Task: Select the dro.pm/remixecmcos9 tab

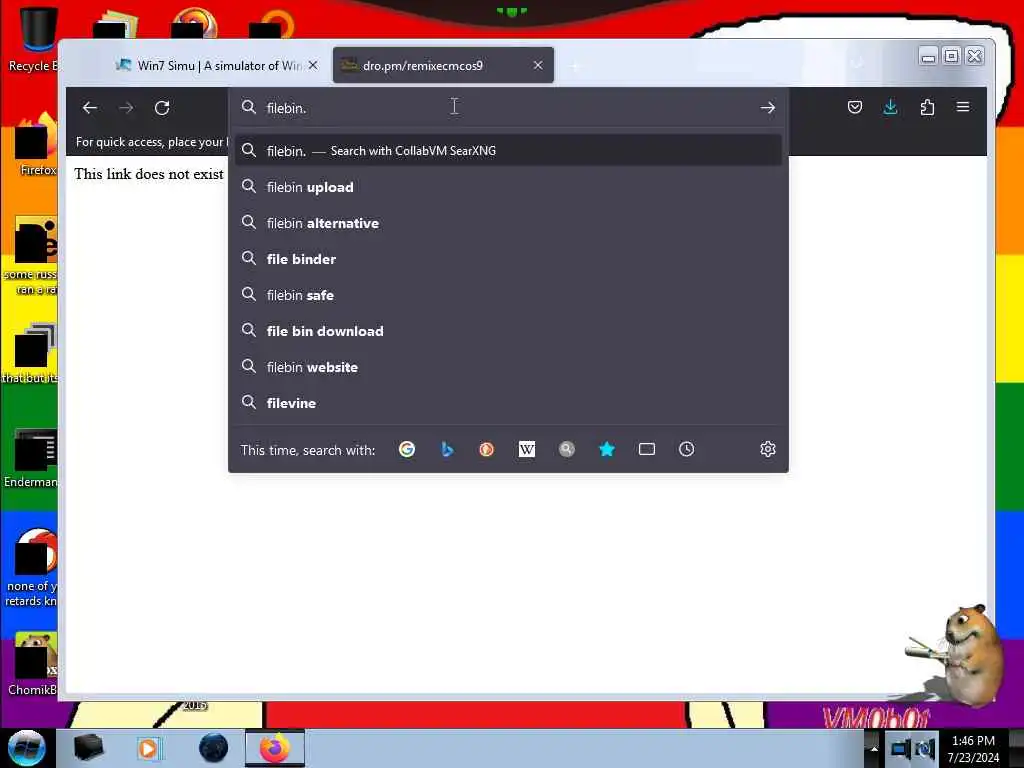Action: (x=443, y=65)
